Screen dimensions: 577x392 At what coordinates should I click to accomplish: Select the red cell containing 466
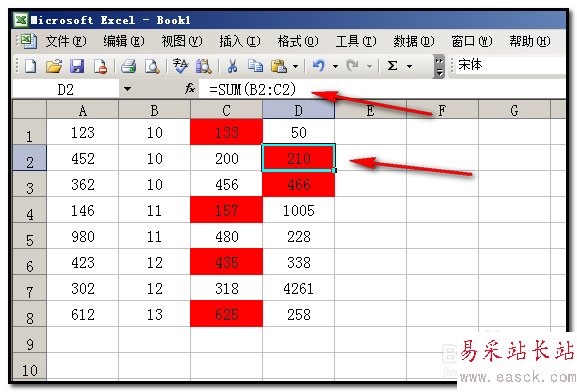pos(298,184)
